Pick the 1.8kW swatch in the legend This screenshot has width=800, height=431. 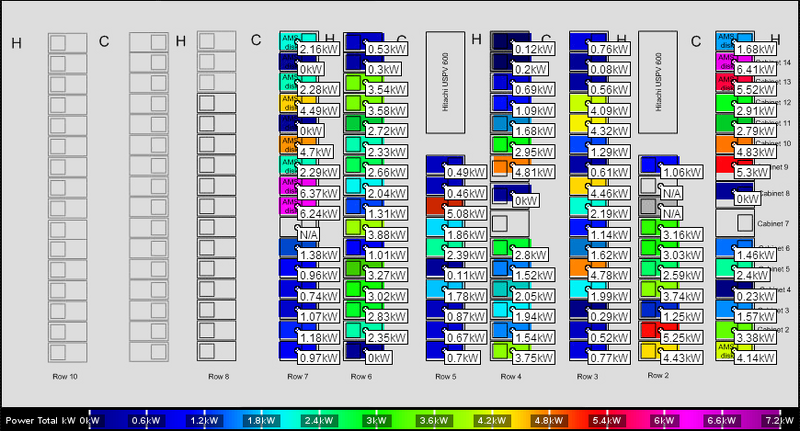coord(261,421)
